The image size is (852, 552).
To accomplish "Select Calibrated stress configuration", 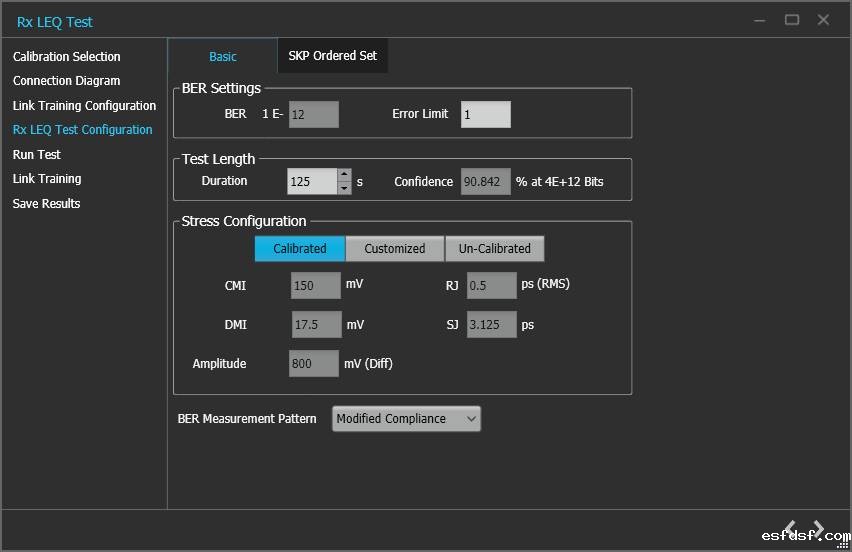I will pyautogui.click(x=300, y=249).
